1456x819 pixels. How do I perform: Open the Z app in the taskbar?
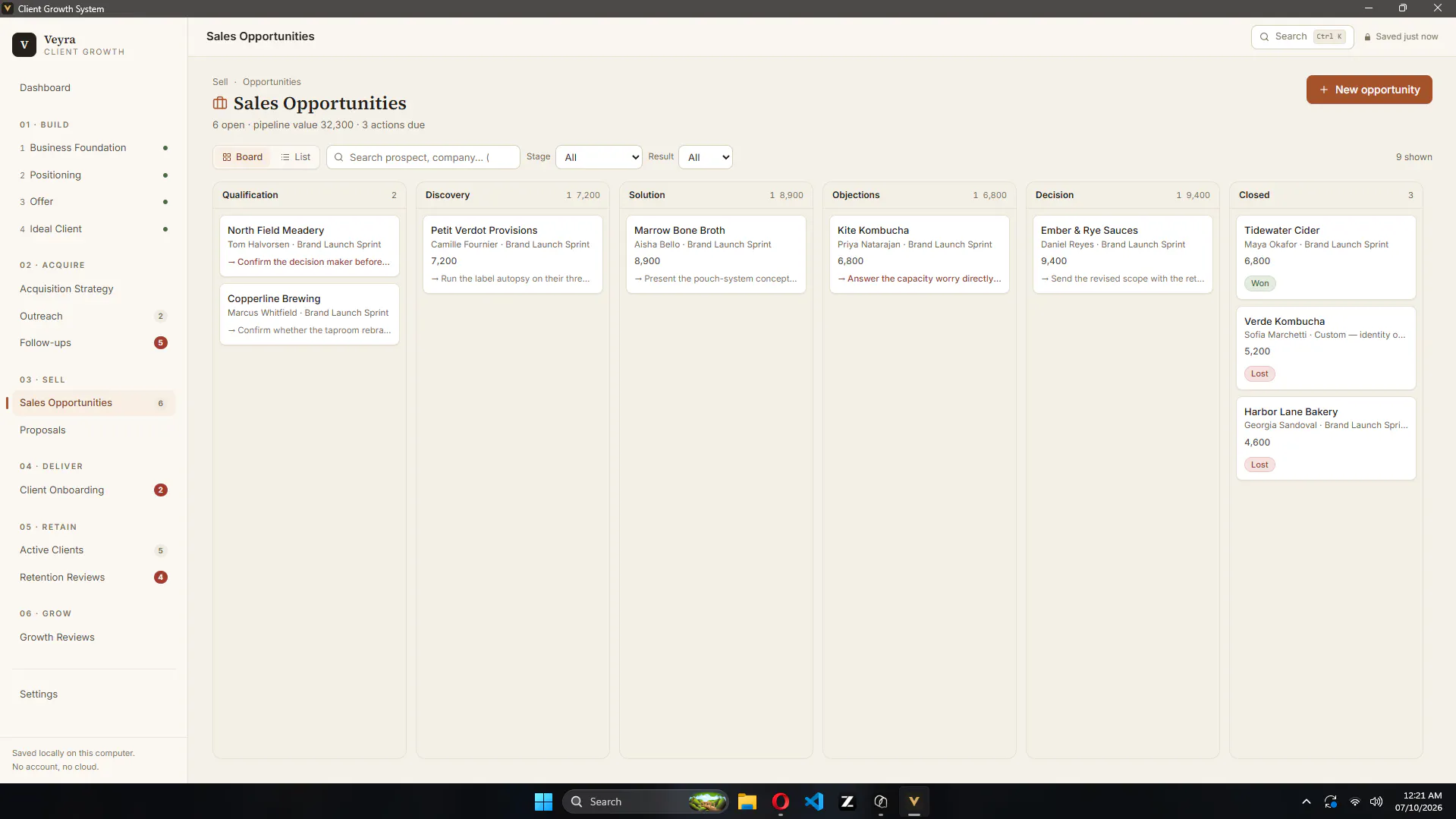[x=847, y=802]
